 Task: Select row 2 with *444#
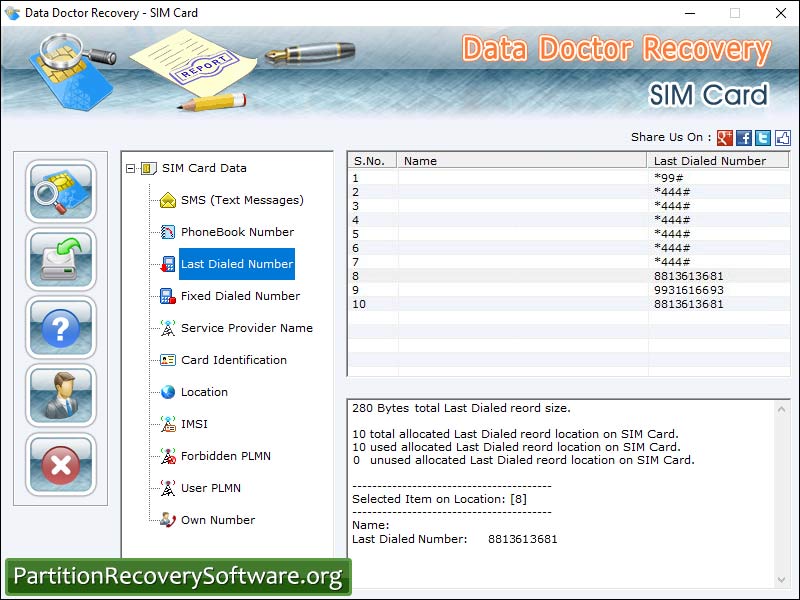(569, 192)
